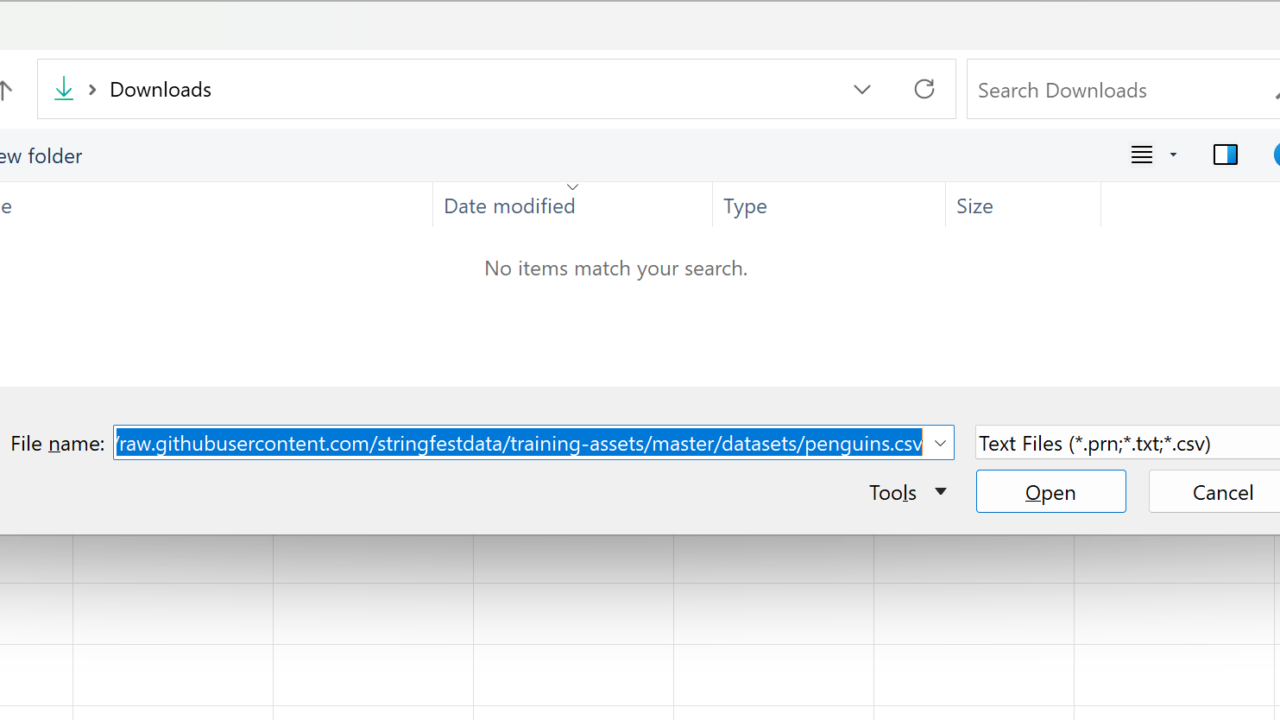
Task: Expand the breadcrumb chevron before Downloads
Action: 92,89
